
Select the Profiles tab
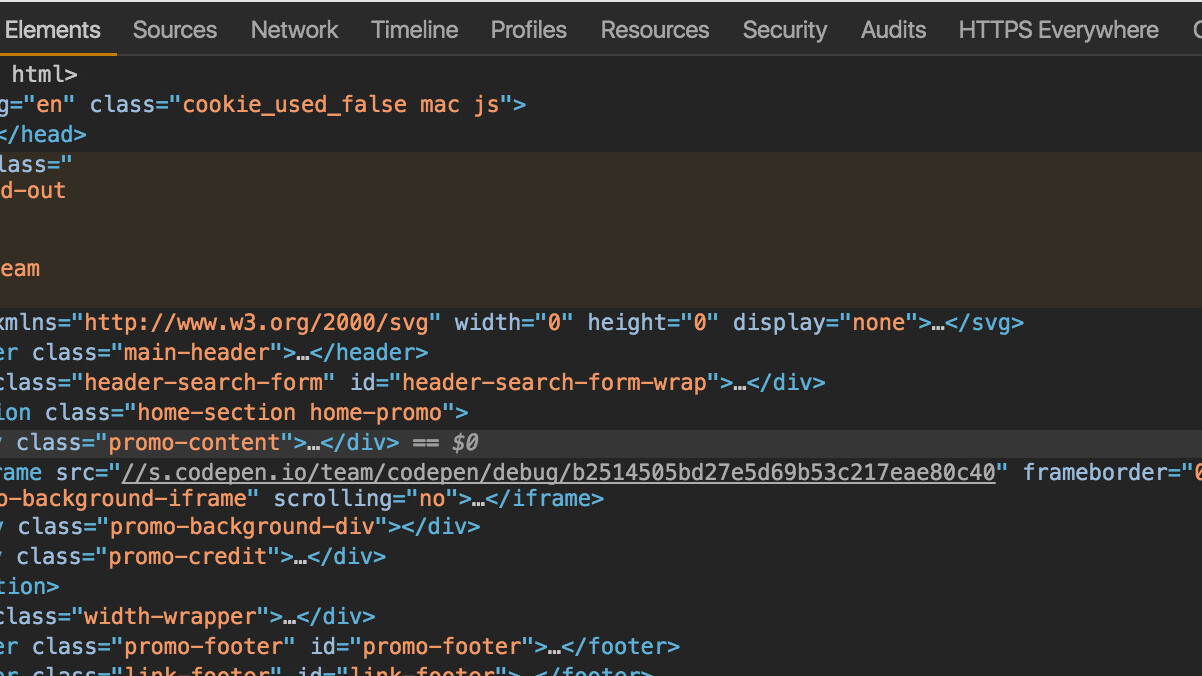coord(529,30)
